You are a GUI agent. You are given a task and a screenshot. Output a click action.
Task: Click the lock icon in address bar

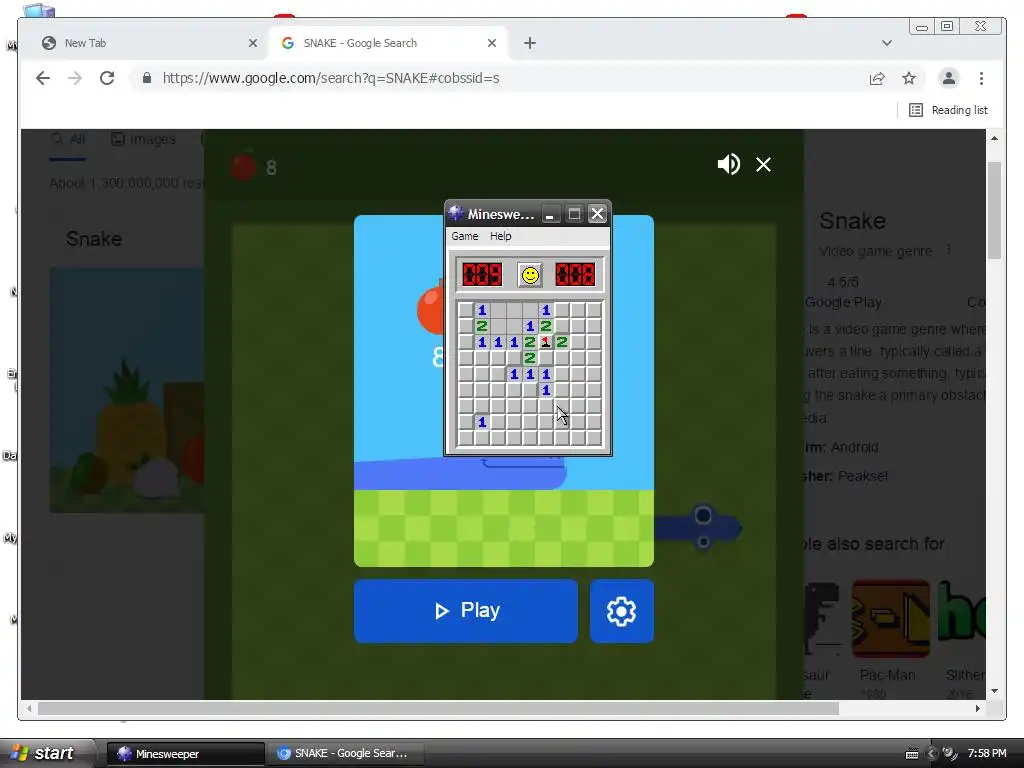click(x=147, y=78)
